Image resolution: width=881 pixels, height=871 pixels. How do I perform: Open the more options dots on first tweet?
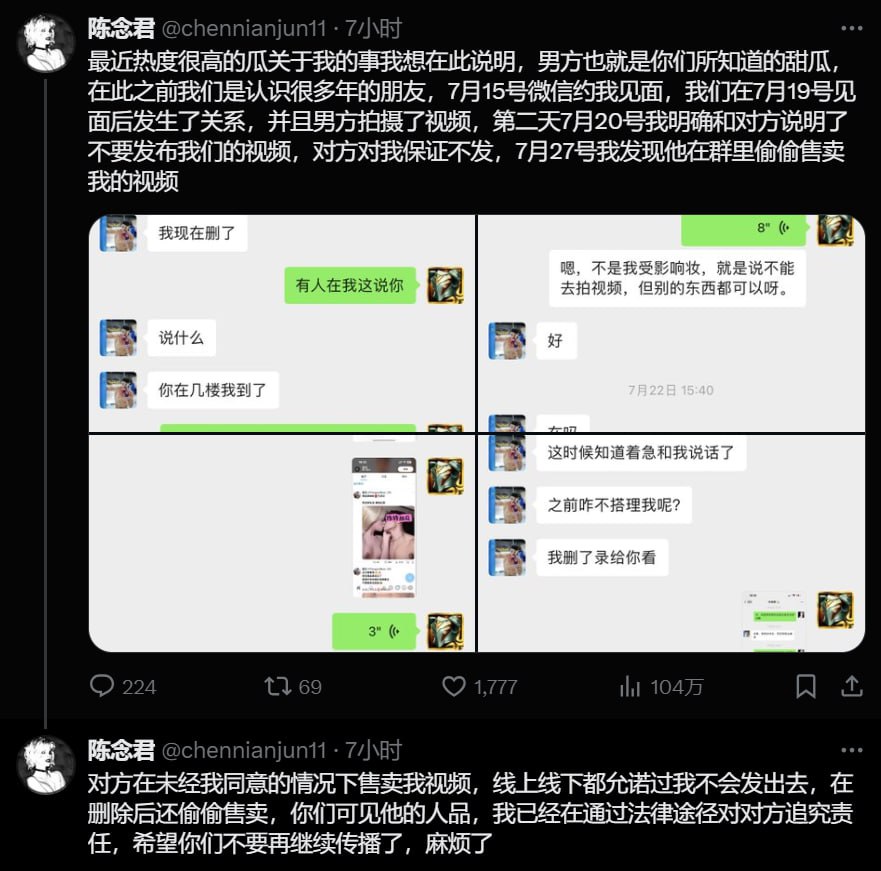pyautogui.click(x=852, y=28)
